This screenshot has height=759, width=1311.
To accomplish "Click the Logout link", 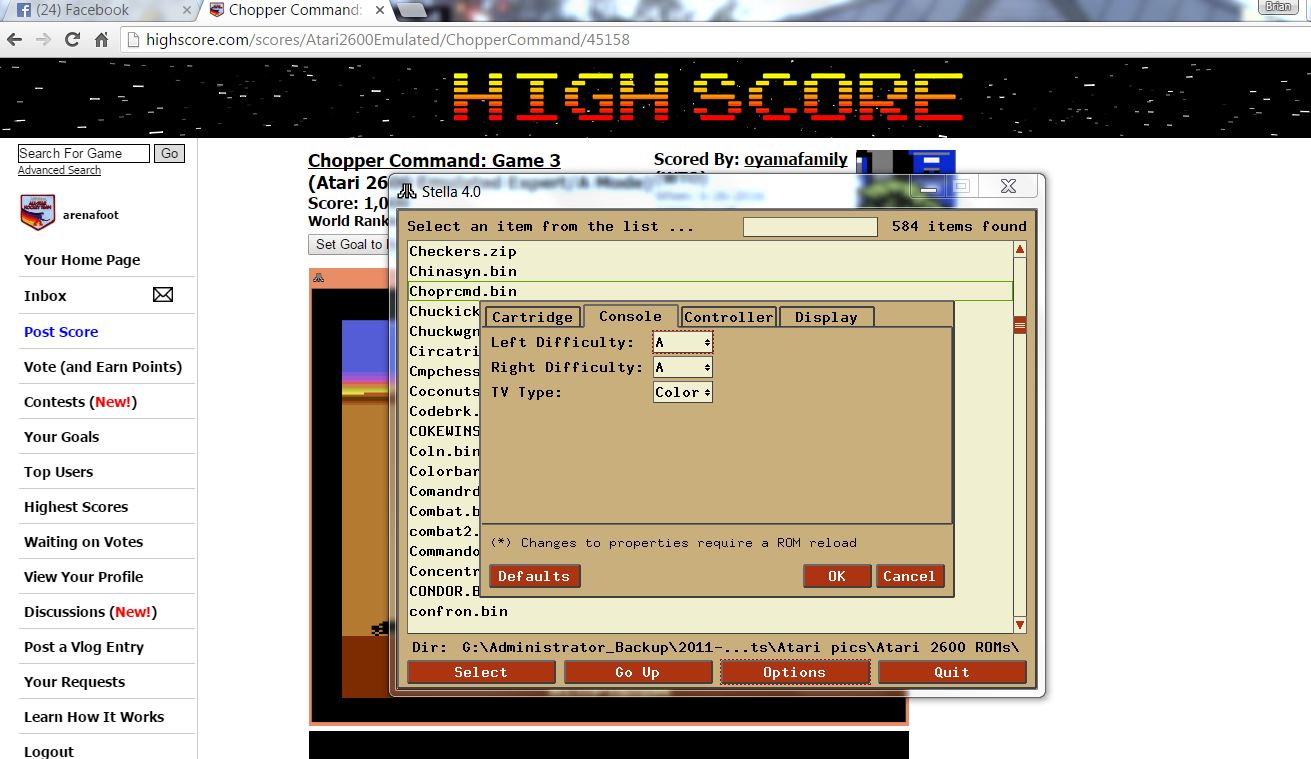I will [x=49, y=751].
